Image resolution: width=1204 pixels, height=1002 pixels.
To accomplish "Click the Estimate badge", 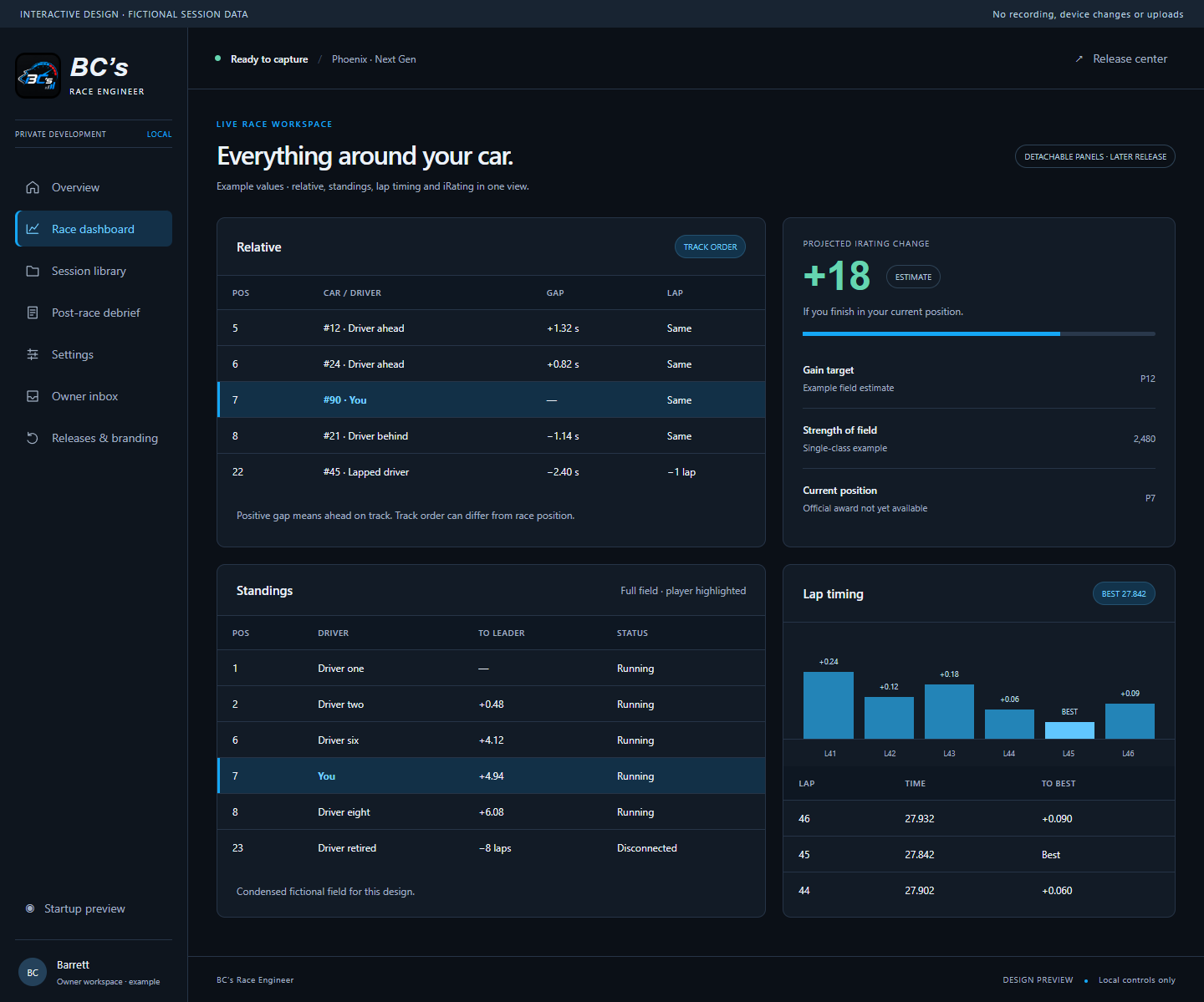I will [913, 277].
